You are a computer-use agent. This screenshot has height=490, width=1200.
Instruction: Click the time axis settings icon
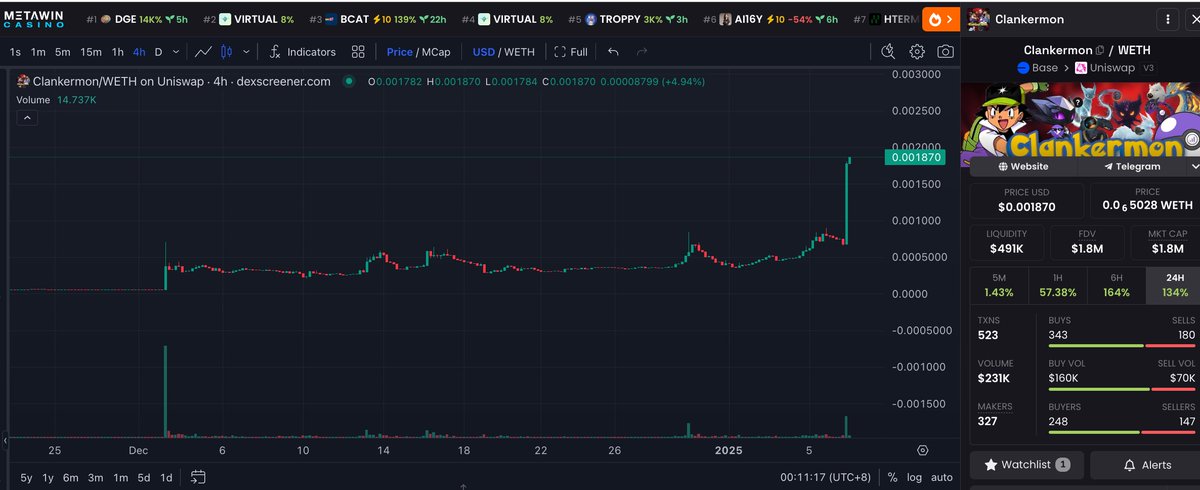point(922,450)
